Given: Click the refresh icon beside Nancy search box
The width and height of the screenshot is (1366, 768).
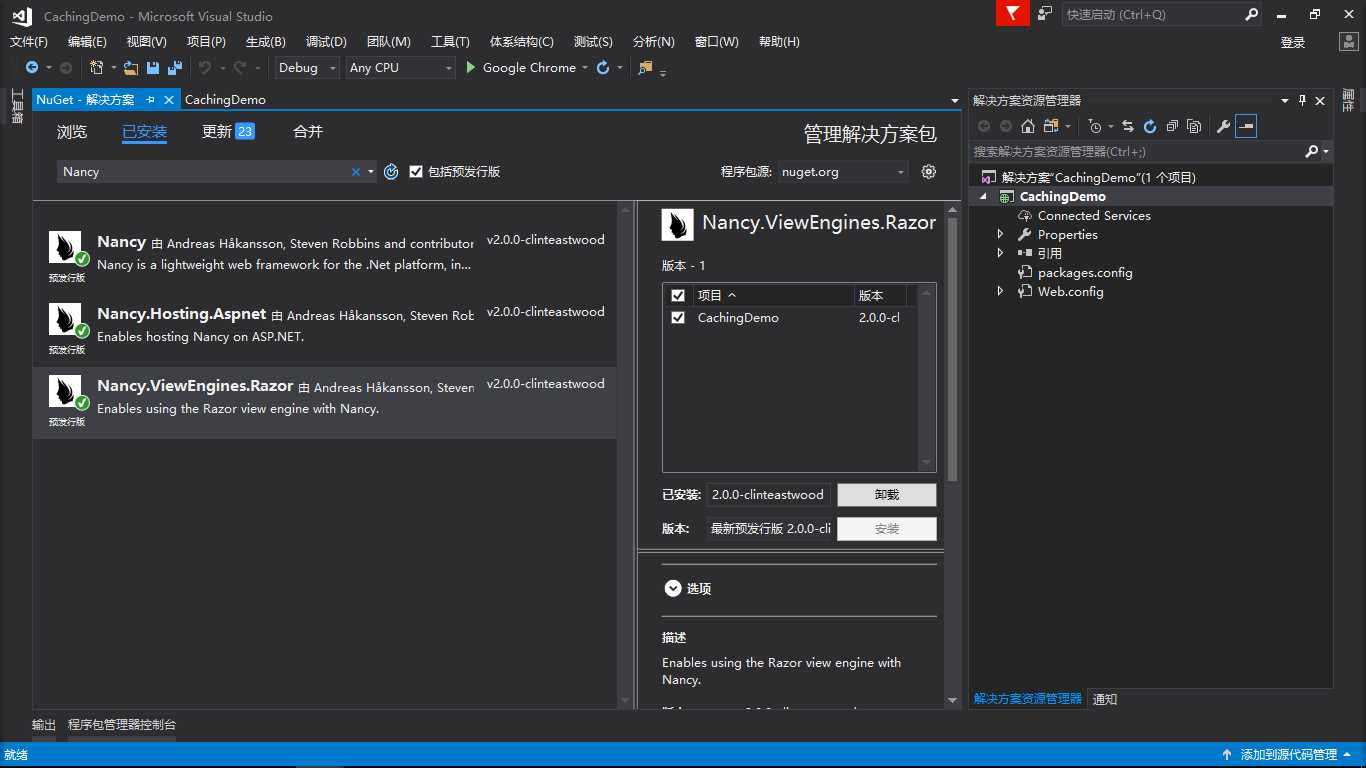Looking at the screenshot, I should click(391, 172).
